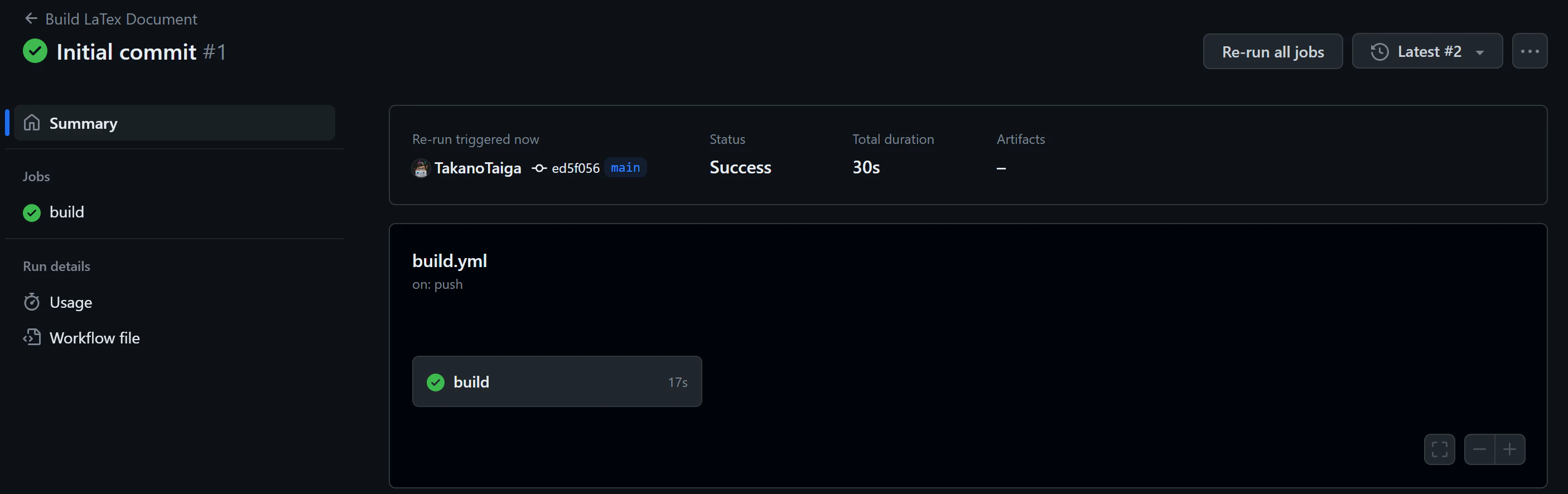Click the 30s total duration value

tap(866, 167)
